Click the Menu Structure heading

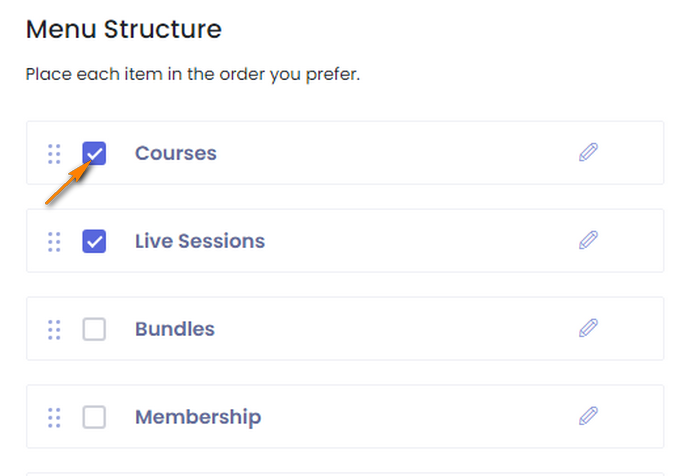coord(124,29)
